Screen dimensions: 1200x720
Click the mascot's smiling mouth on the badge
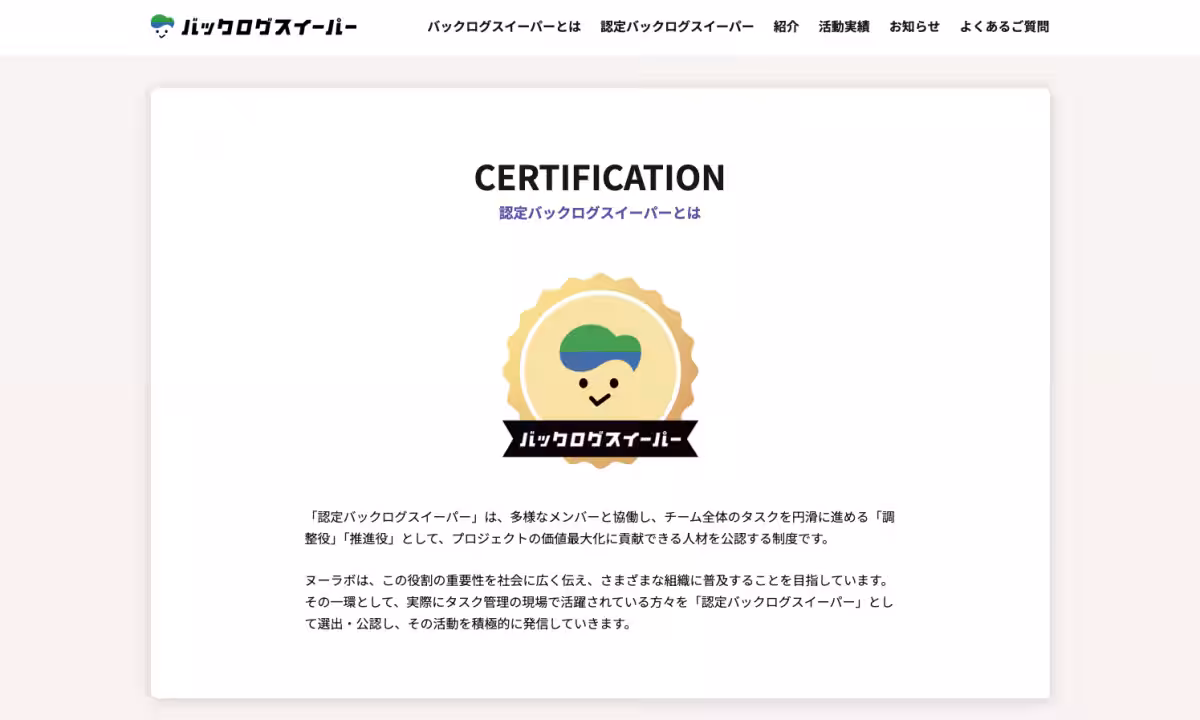(599, 401)
